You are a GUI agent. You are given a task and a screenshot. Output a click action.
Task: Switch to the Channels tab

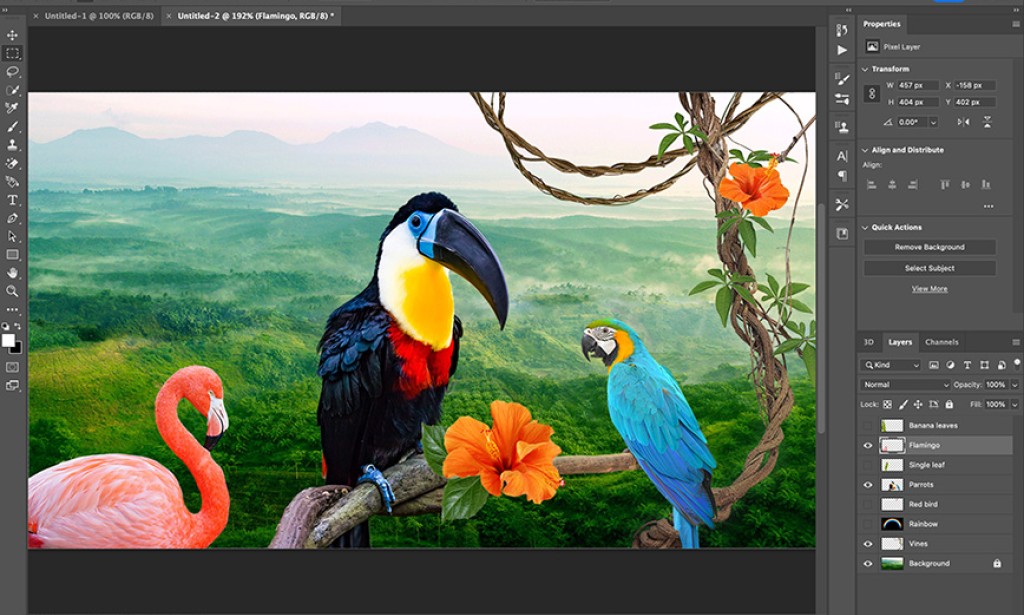pos(943,341)
